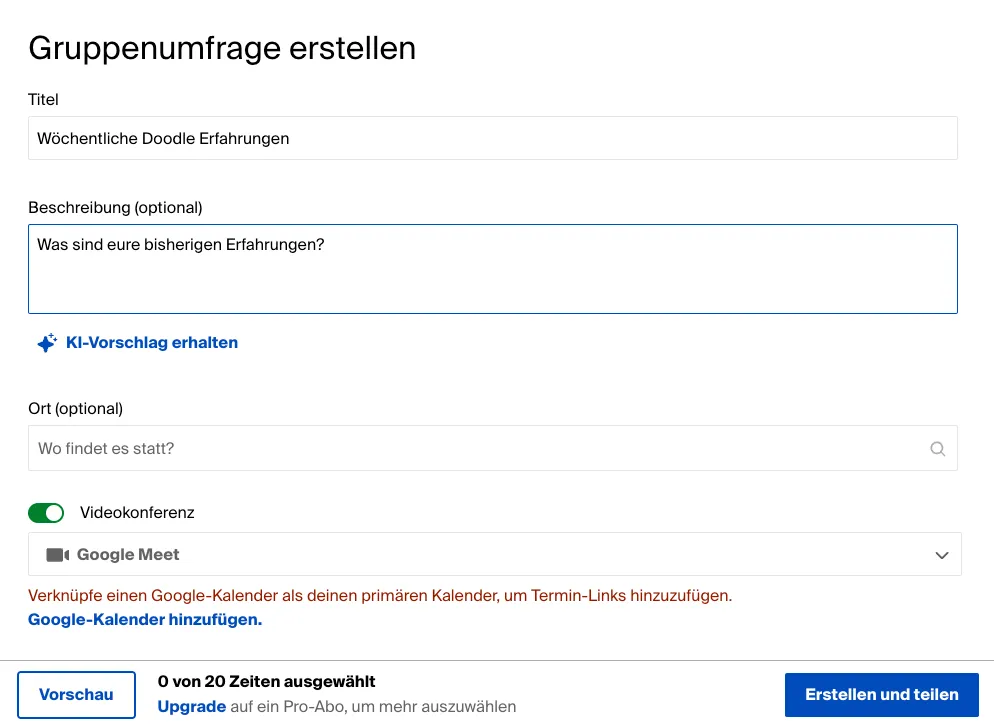Image resolution: width=994 pixels, height=726 pixels.
Task: Toggle the Videokonferenz switch off
Action: pos(46,513)
